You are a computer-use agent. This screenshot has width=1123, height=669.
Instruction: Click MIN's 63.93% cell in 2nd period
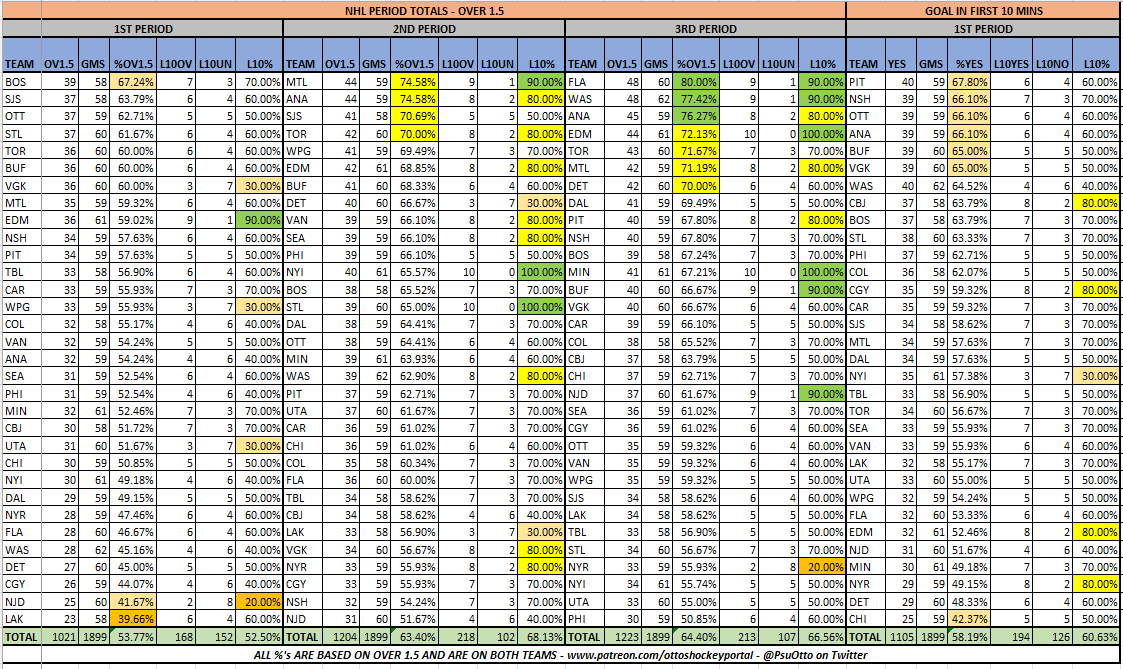tap(414, 359)
